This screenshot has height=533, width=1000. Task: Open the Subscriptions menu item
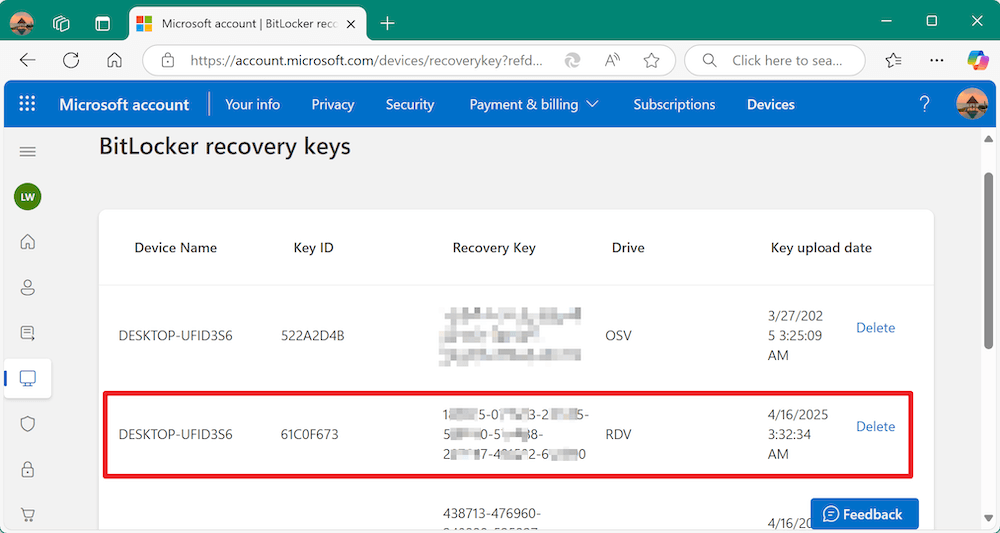coord(674,104)
